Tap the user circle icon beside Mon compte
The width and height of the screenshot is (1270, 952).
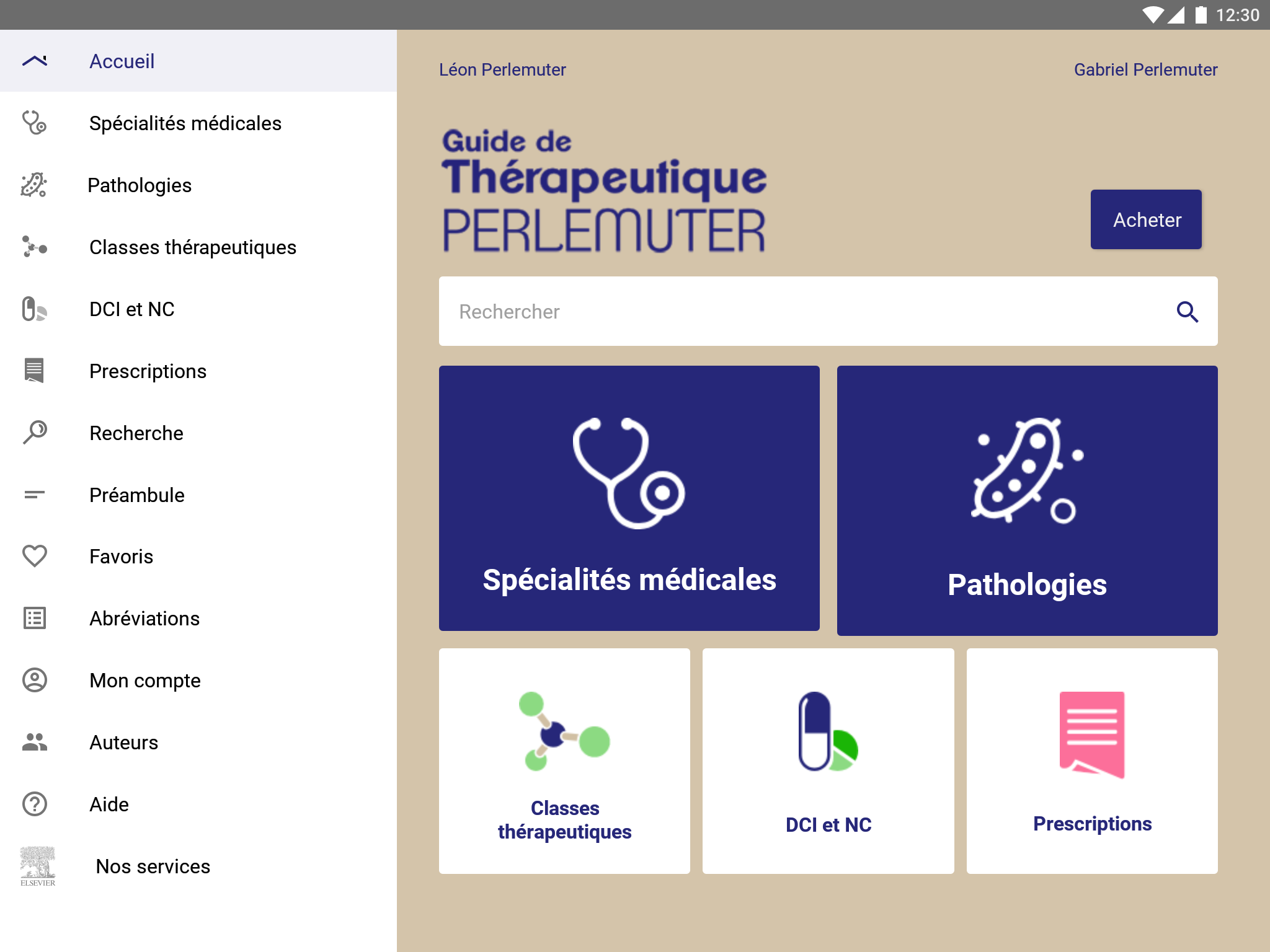(x=35, y=680)
